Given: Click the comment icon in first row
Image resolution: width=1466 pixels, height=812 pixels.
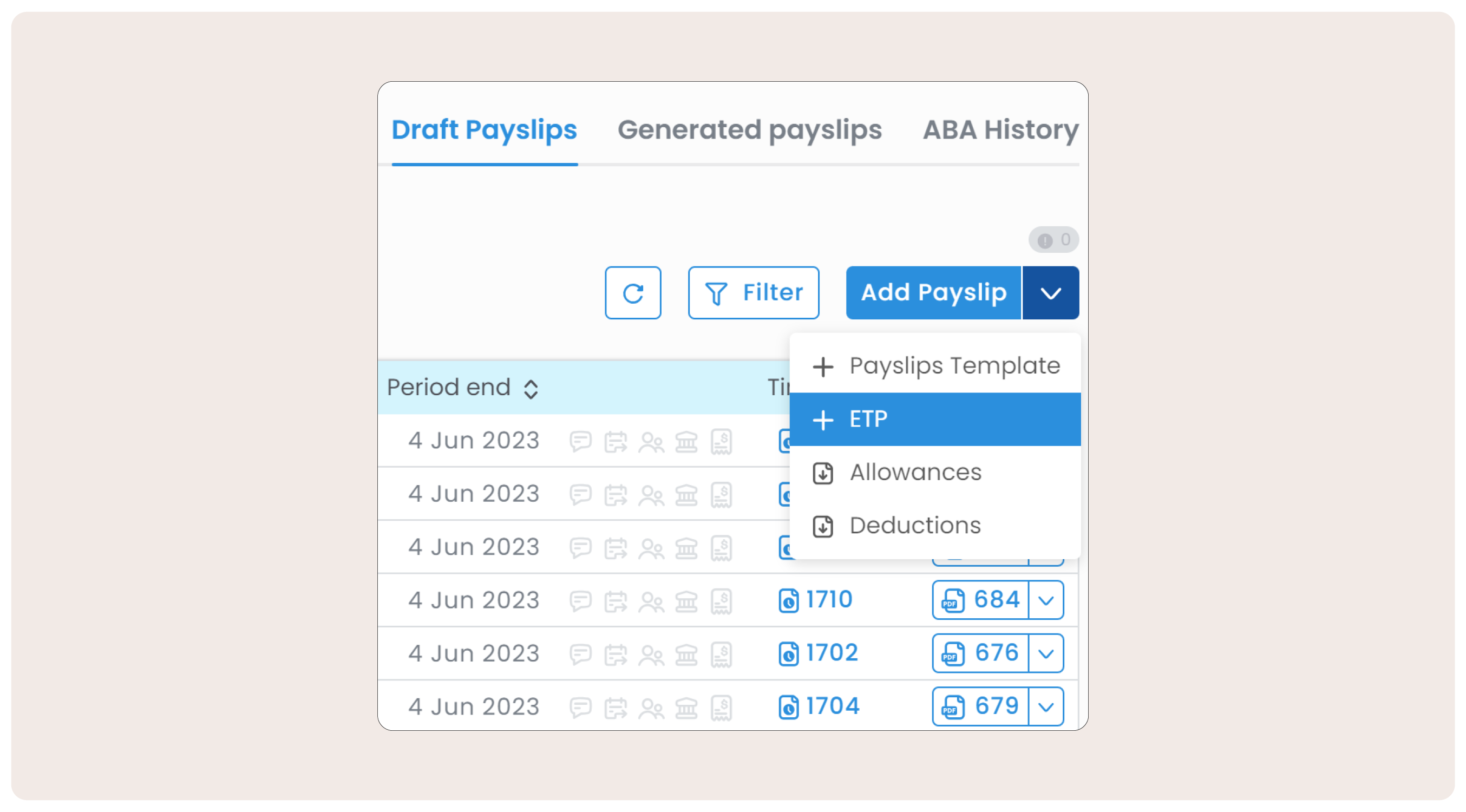Looking at the screenshot, I should pyautogui.click(x=580, y=441).
